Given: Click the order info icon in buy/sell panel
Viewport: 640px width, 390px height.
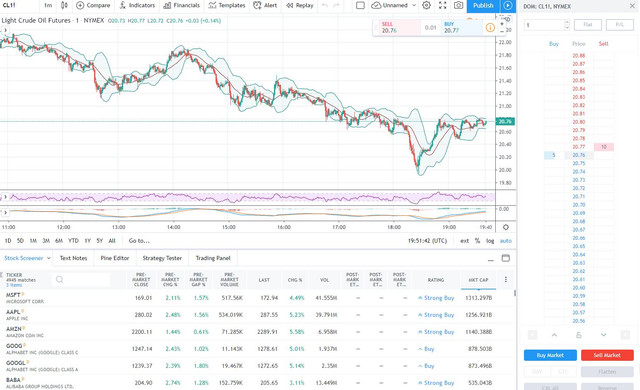Looking at the screenshot, I should pos(490,28).
